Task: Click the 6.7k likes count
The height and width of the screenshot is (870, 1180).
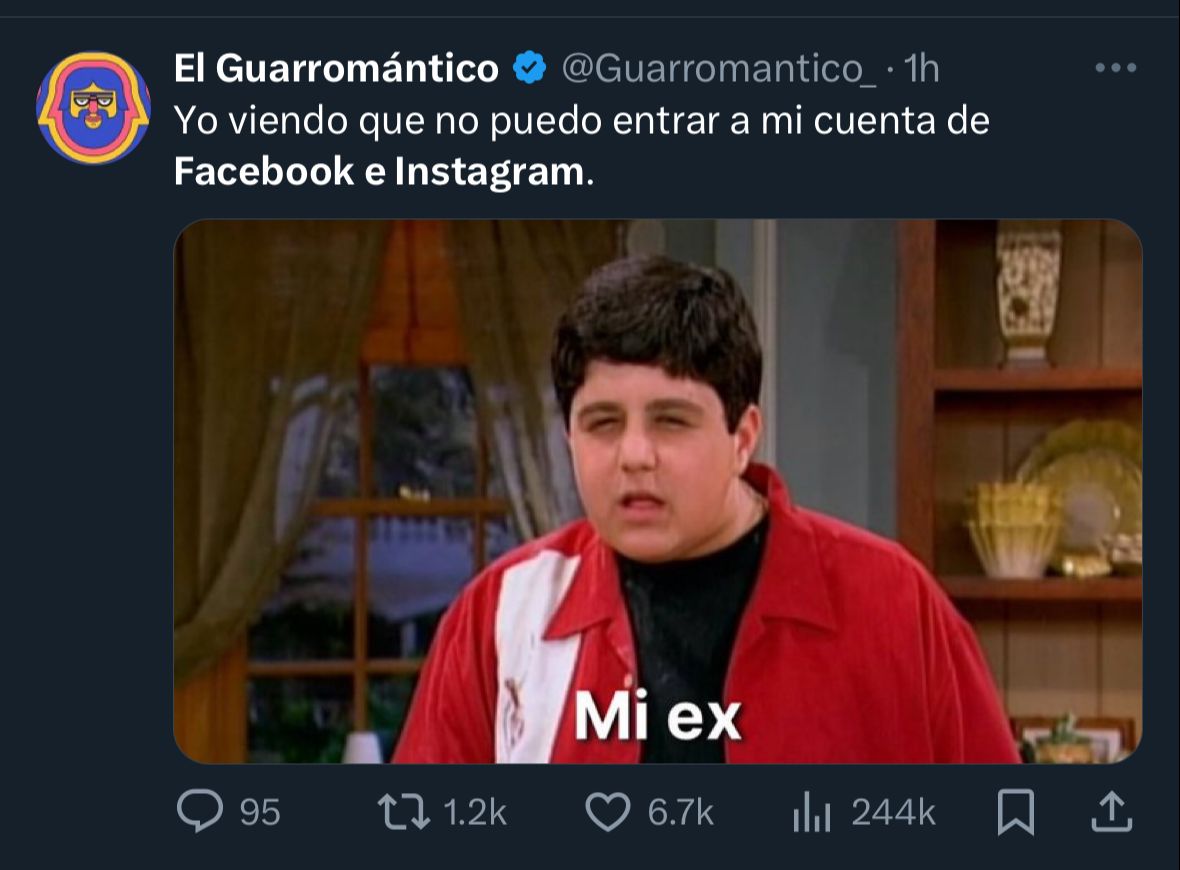Action: 680,813
